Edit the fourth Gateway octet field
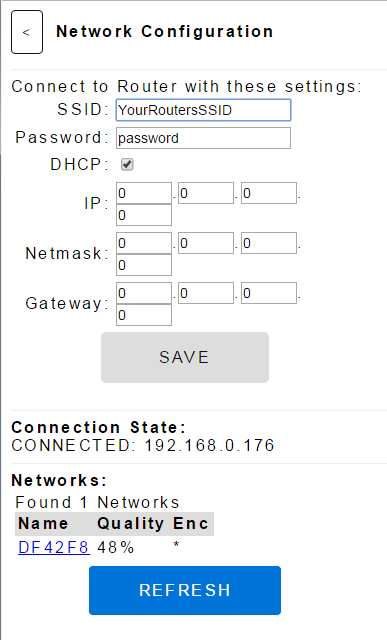The image size is (387, 640). click(144, 315)
